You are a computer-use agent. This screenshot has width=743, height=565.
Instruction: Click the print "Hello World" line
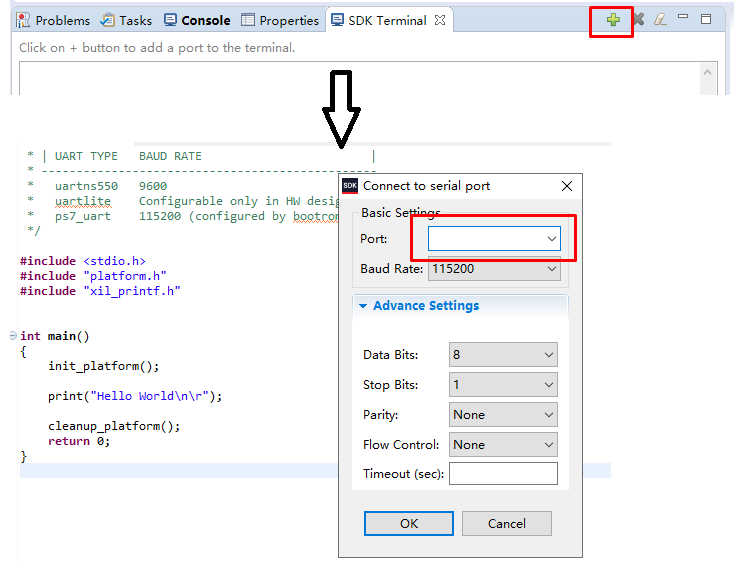click(x=135, y=396)
